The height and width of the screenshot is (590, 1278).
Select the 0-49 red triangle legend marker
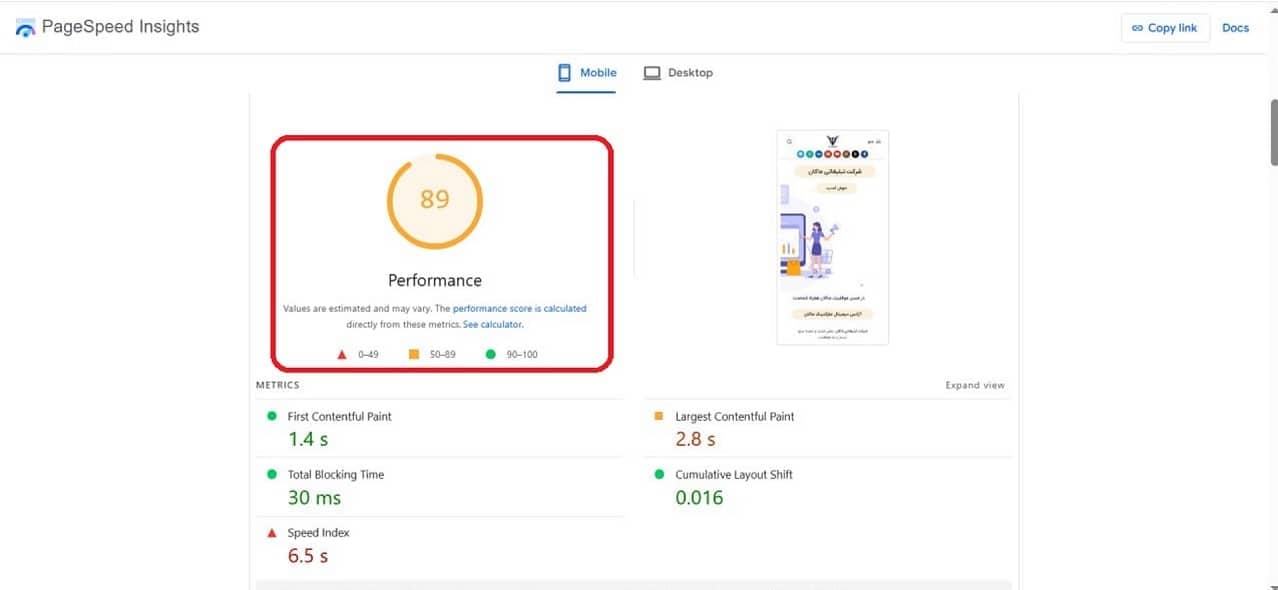pos(340,354)
